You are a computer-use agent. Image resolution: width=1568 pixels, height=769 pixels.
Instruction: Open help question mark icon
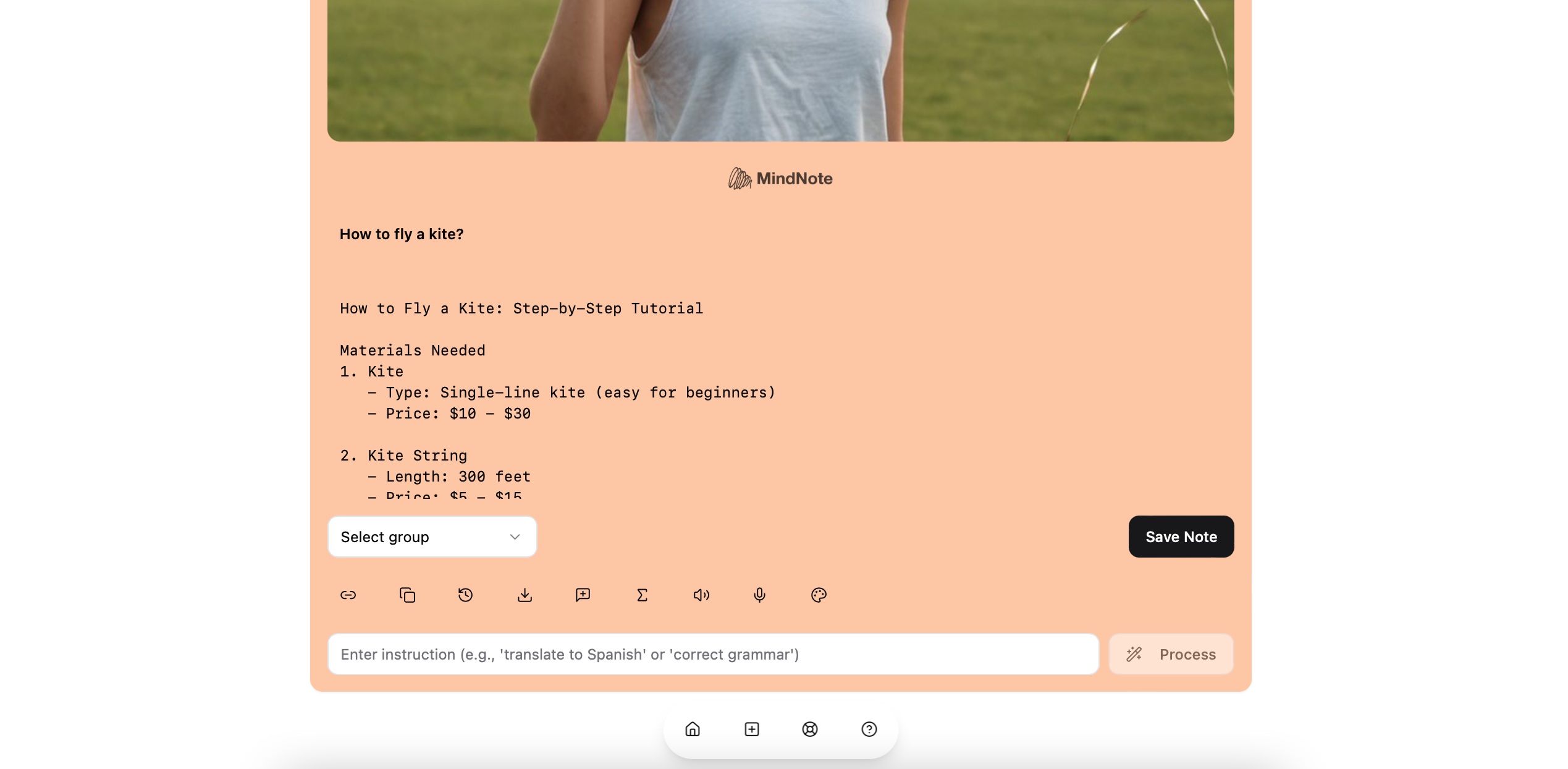869,729
